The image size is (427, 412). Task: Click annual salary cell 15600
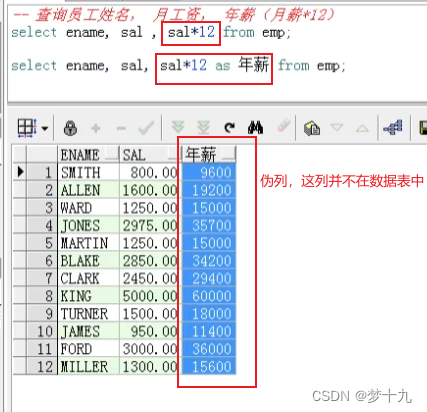208,367
